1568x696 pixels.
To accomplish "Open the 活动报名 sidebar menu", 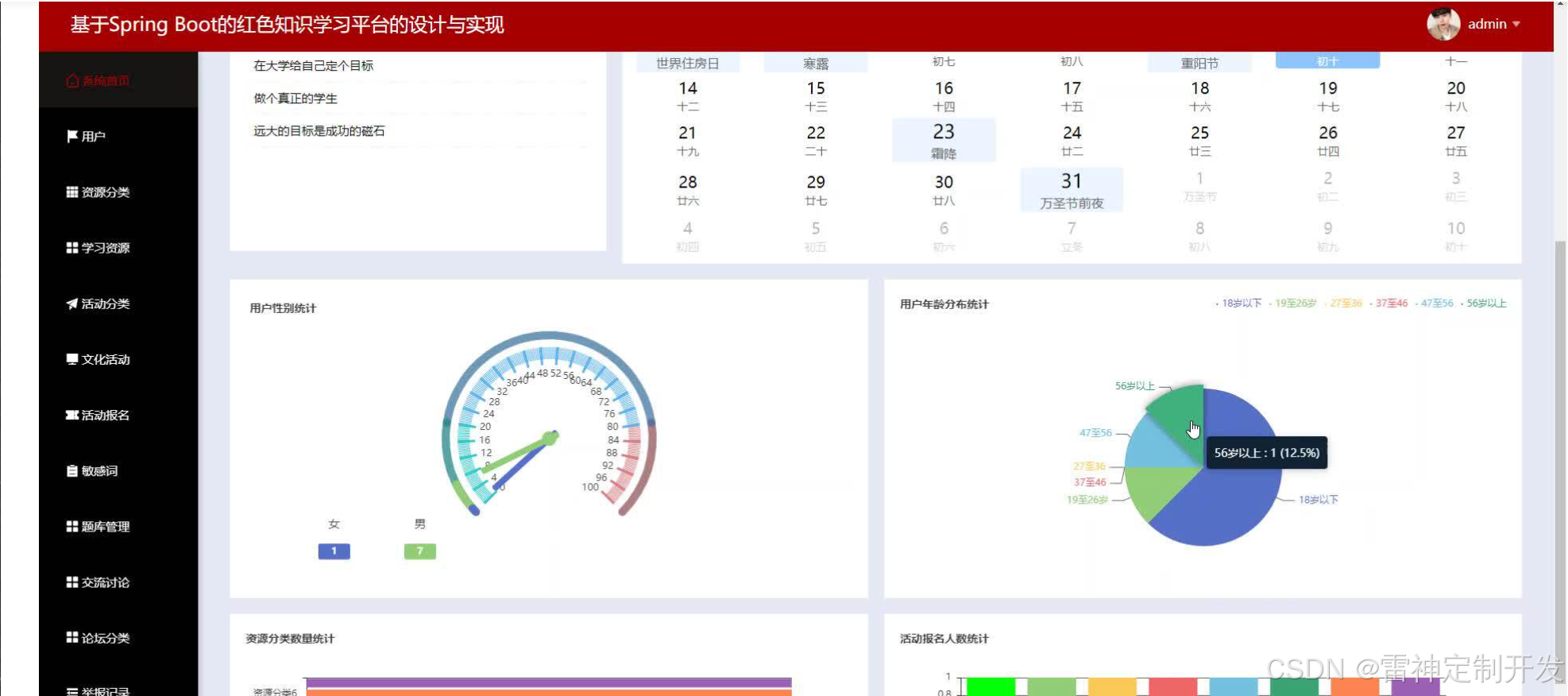I will pos(118,415).
